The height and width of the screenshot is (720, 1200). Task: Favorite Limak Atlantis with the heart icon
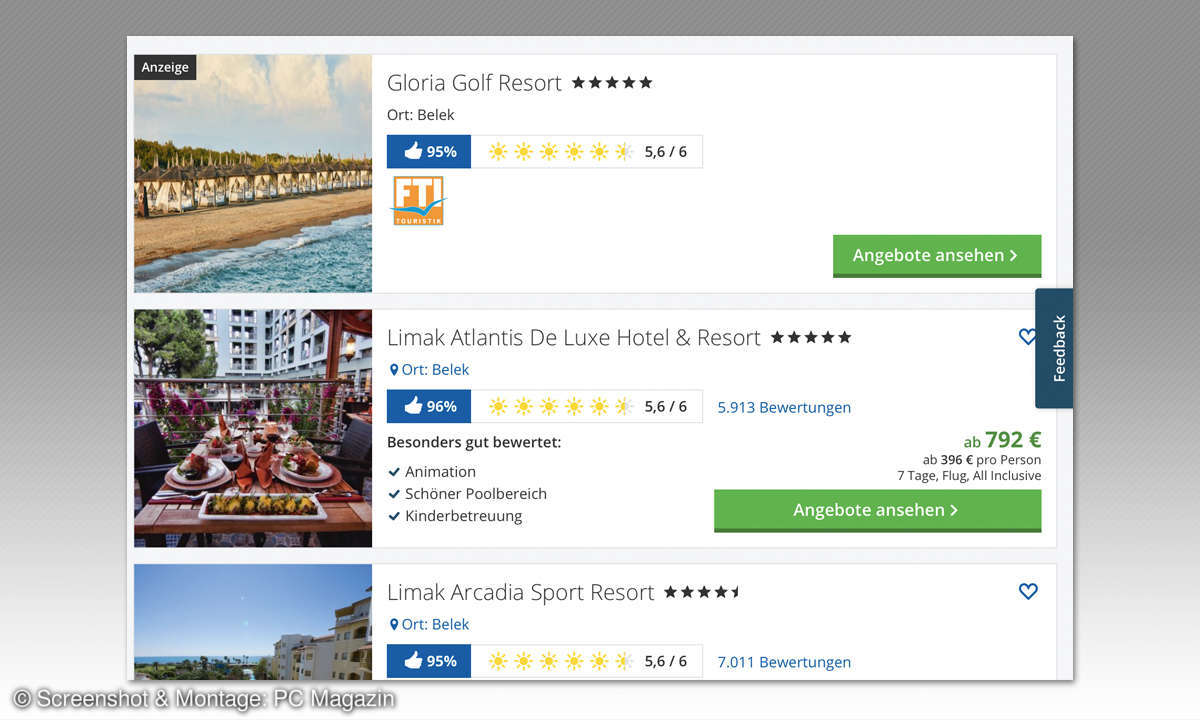coord(1027,337)
